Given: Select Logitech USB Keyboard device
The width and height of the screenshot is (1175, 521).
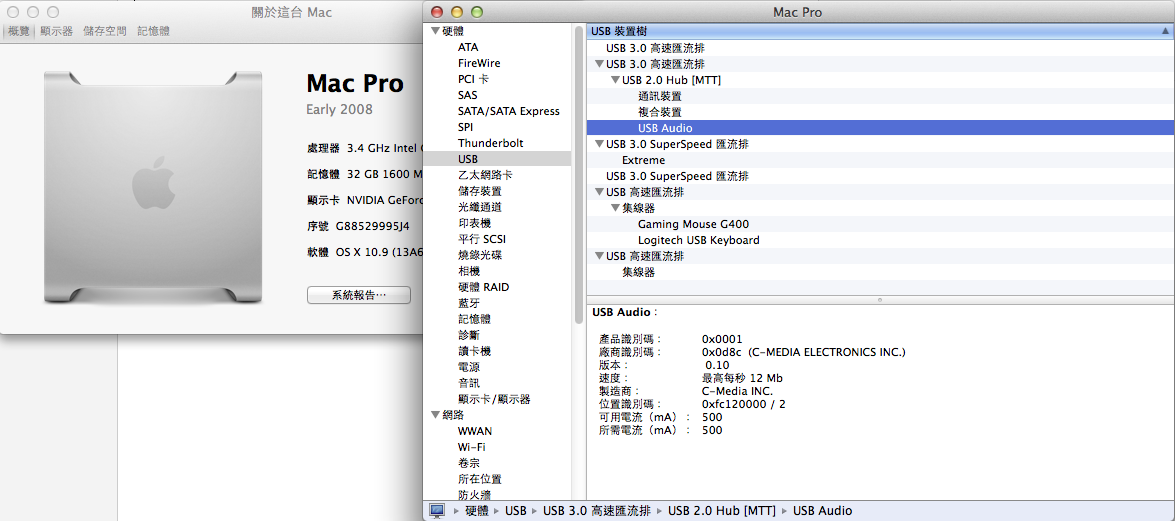Looking at the screenshot, I should point(698,240).
